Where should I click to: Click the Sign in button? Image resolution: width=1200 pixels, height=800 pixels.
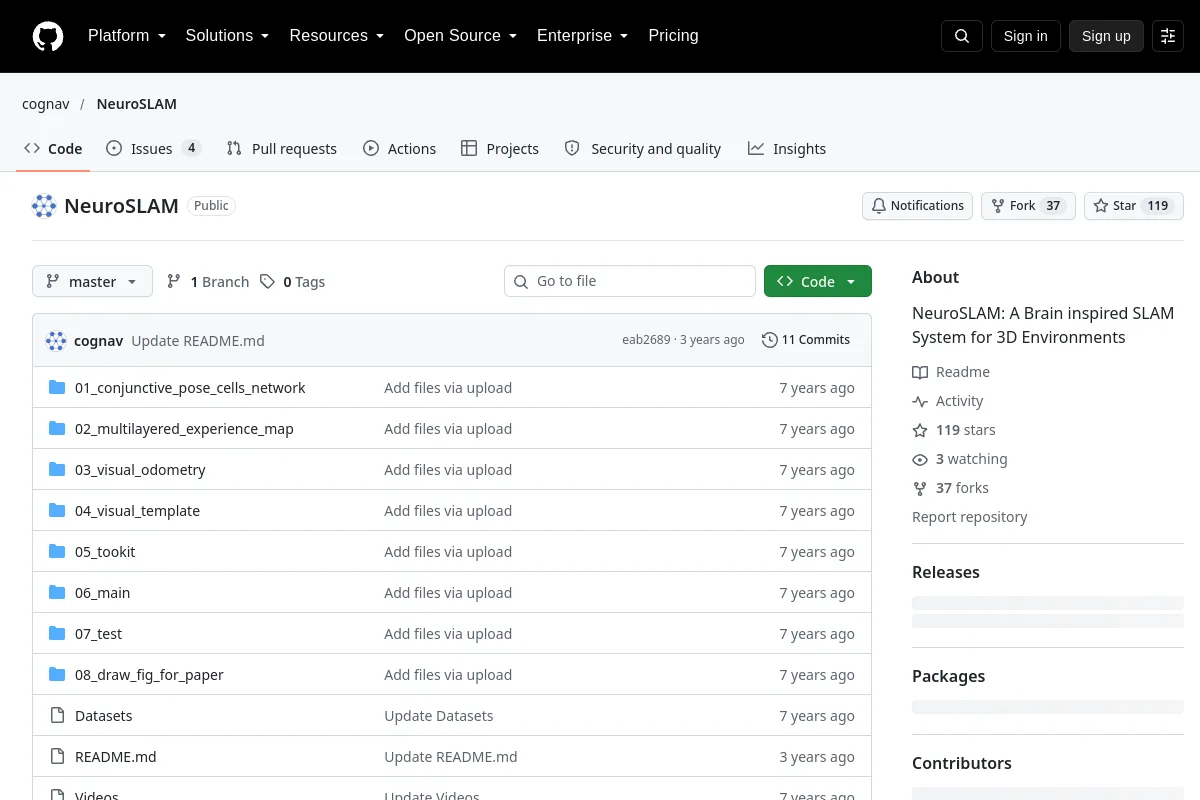point(1026,36)
